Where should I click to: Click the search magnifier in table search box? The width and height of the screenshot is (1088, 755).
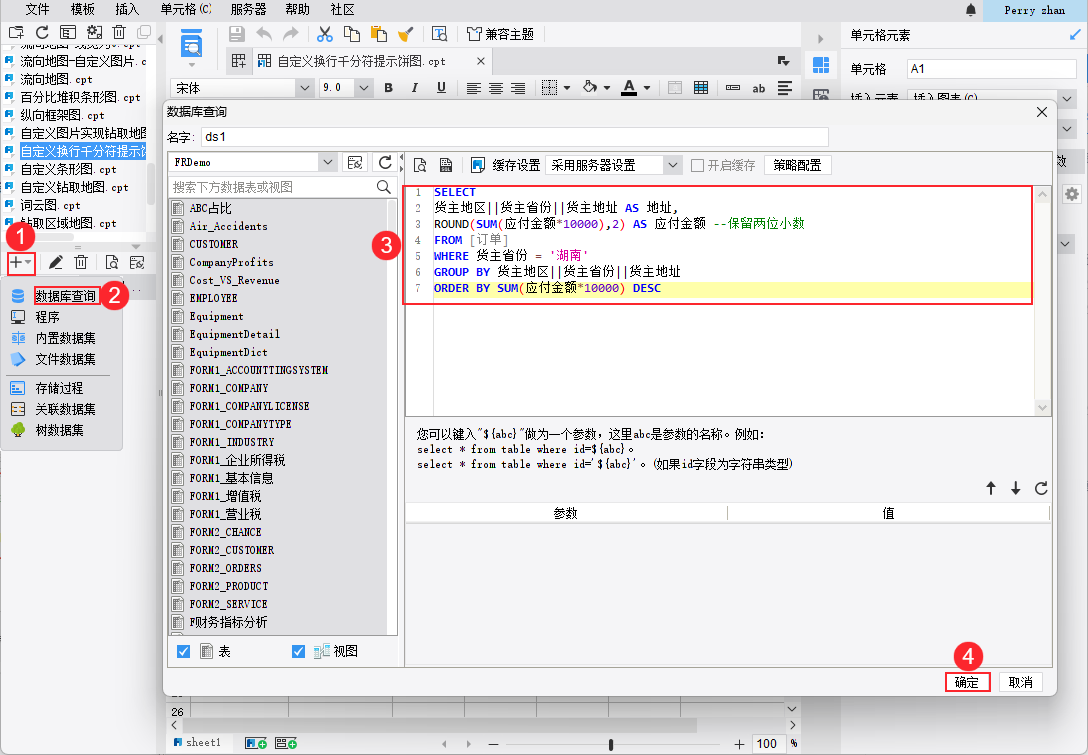click(x=383, y=187)
